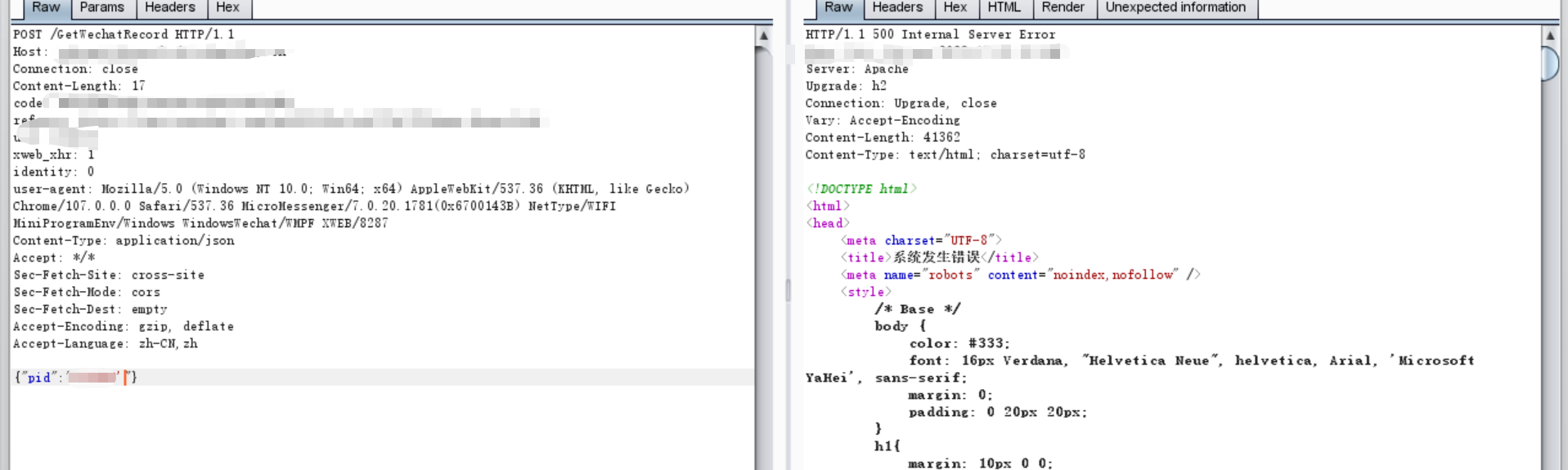The width and height of the screenshot is (1568, 470).
Task: Click the 'Vary: Accept-Encoding' response header
Action: click(x=883, y=120)
